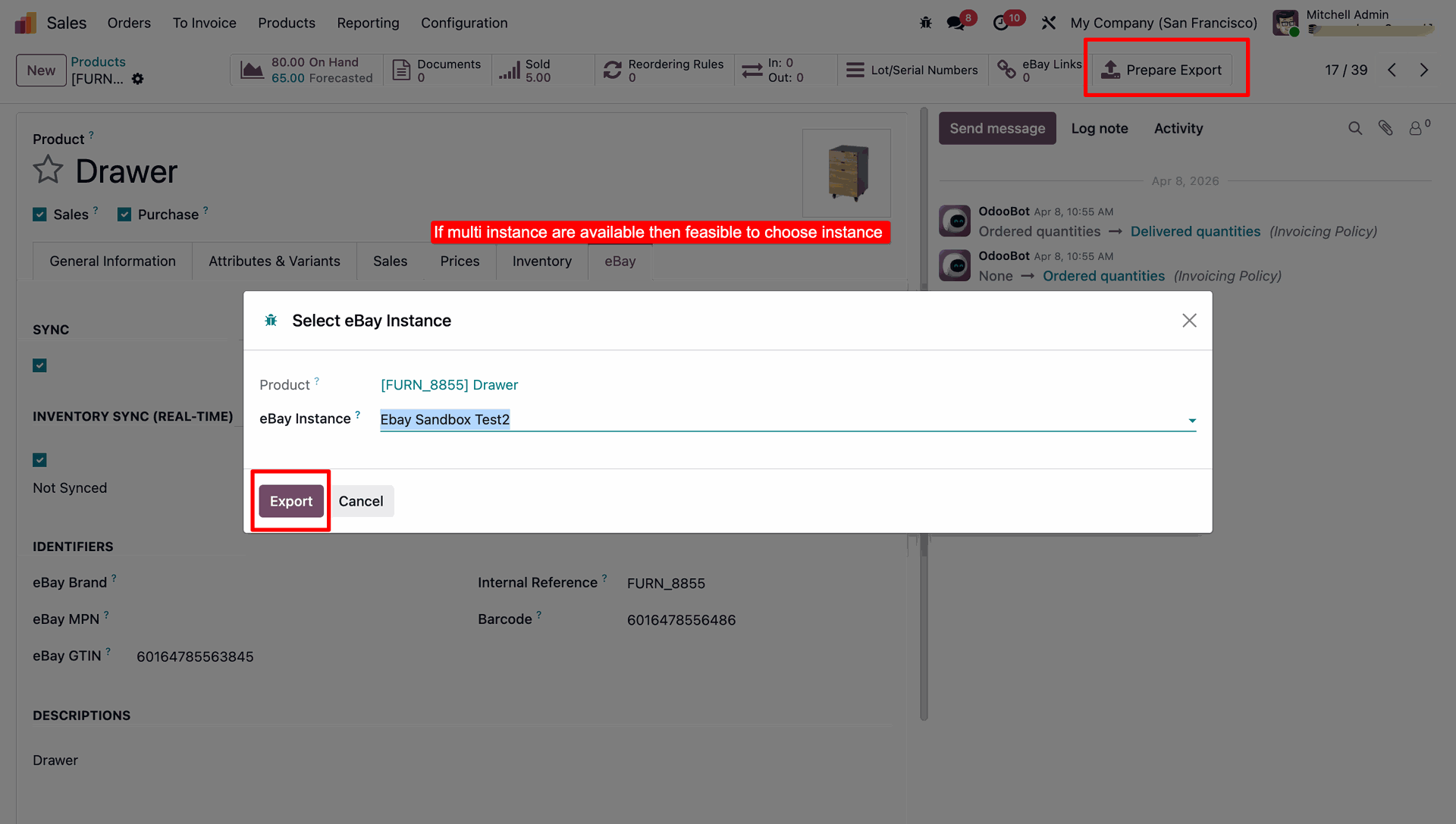Click the Prepare Export upload button
Screen dimensions: 1456x824
click(x=1162, y=70)
